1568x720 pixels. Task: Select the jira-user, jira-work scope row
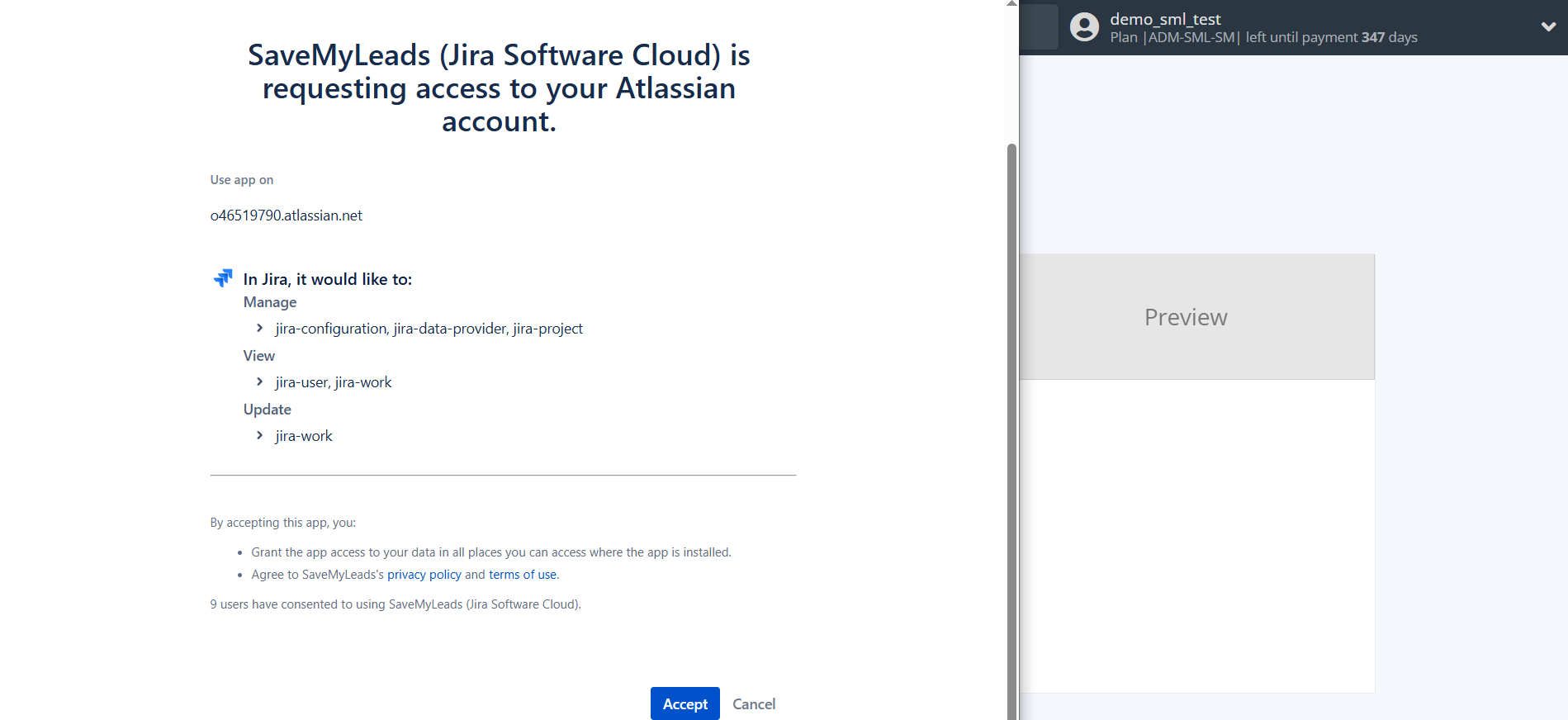tap(334, 382)
